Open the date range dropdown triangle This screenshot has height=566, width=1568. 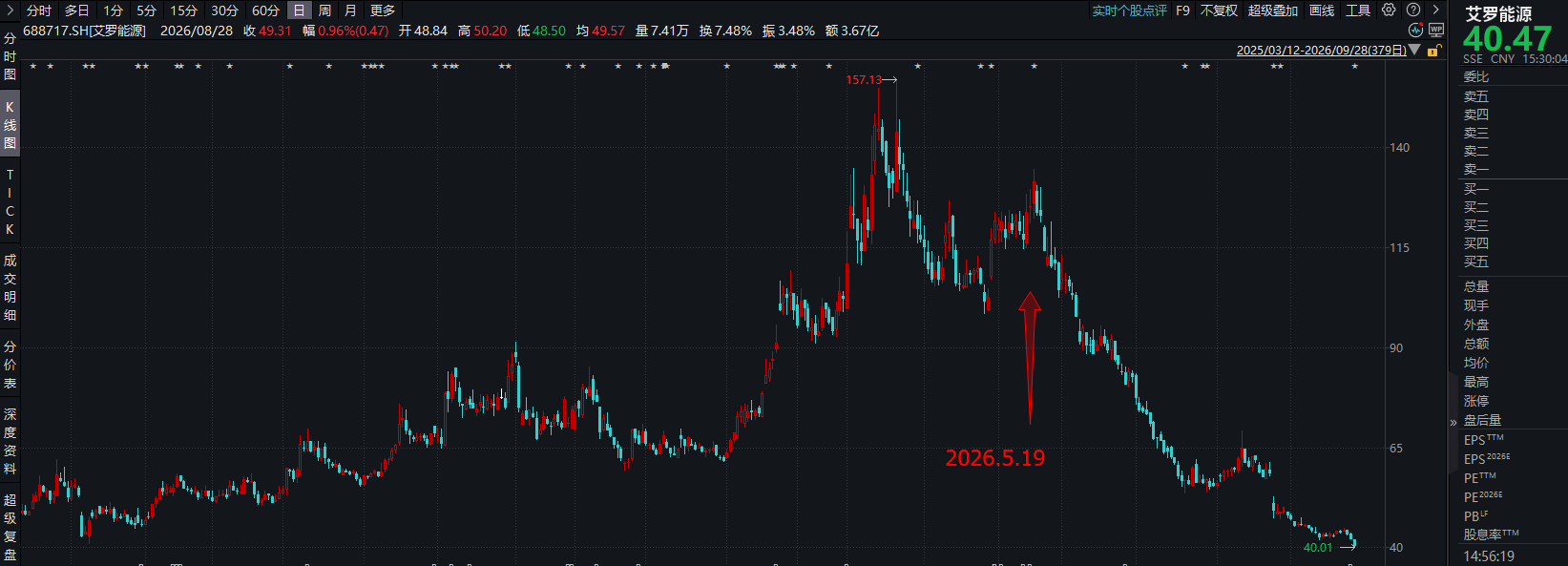[x=1414, y=50]
